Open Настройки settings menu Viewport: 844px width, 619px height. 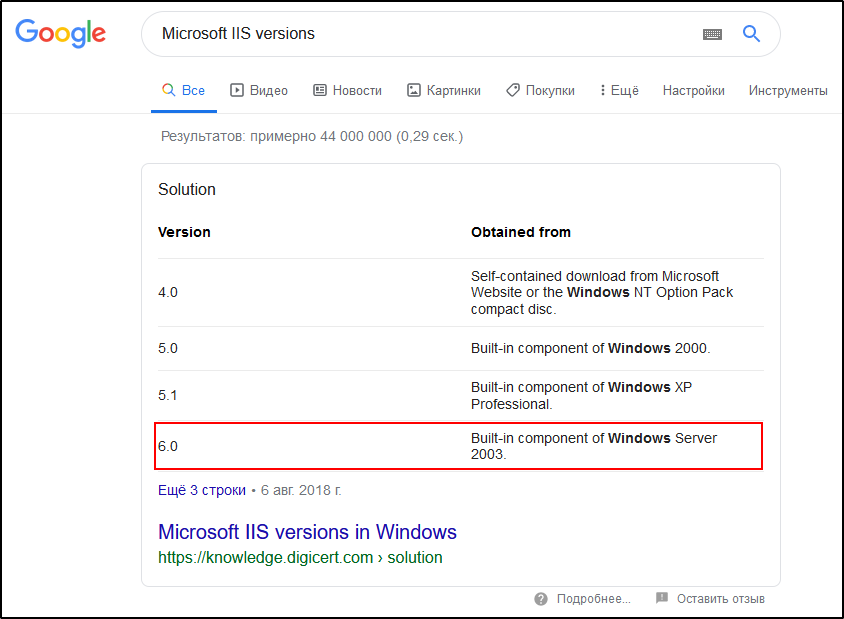coord(693,90)
